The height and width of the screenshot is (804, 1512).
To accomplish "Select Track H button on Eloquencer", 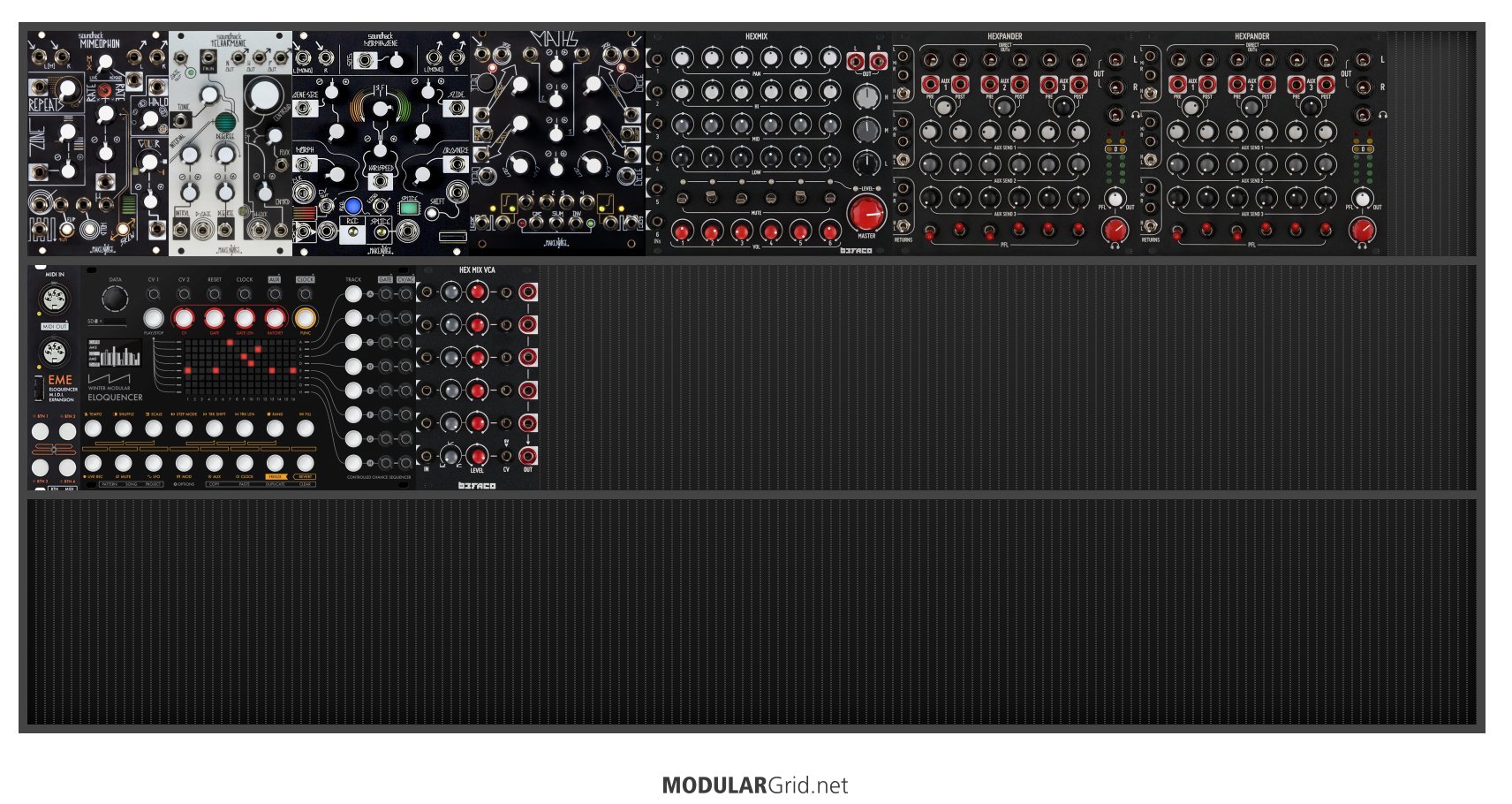I will coord(353,462).
